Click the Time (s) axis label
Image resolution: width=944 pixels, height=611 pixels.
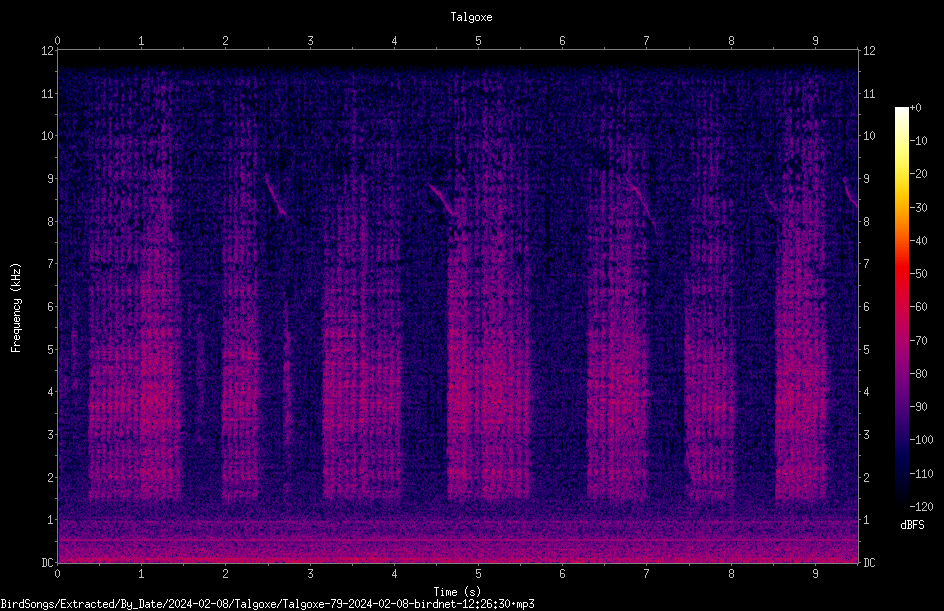(457, 592)
